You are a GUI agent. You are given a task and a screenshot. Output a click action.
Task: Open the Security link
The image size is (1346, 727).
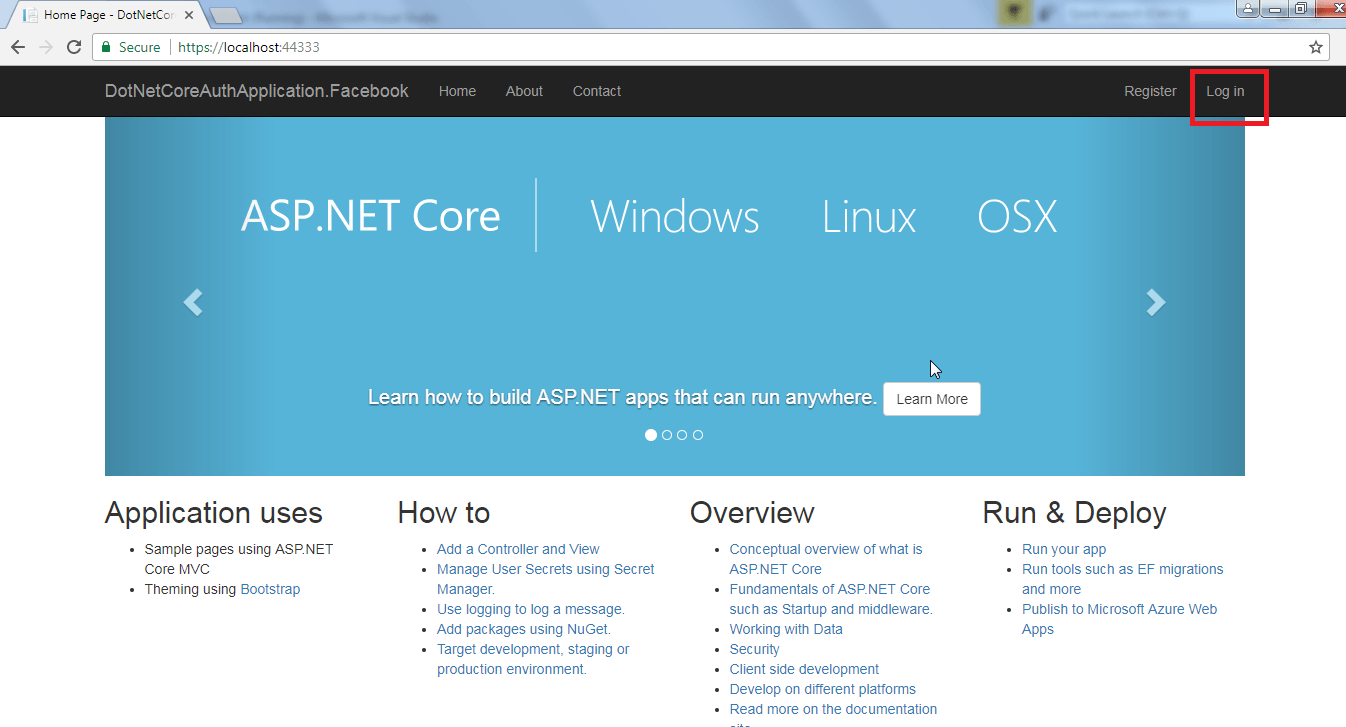click(x=755, y=649)
